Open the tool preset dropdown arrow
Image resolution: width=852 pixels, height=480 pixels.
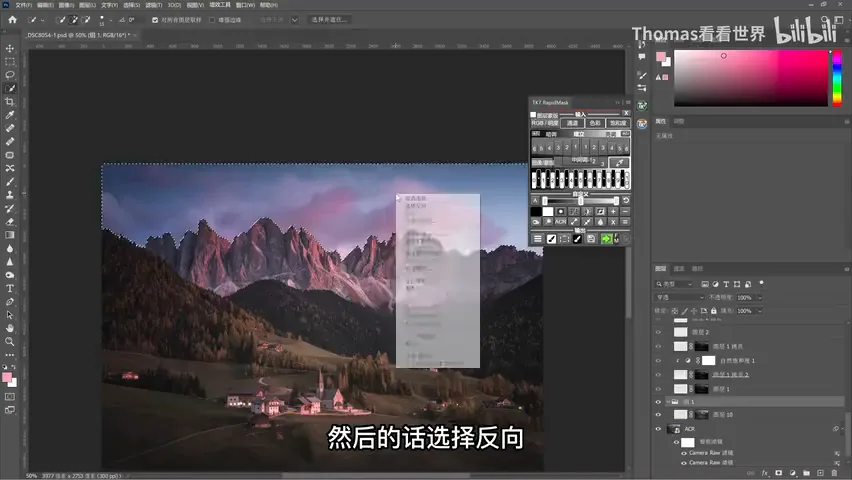tap(42, 20)
